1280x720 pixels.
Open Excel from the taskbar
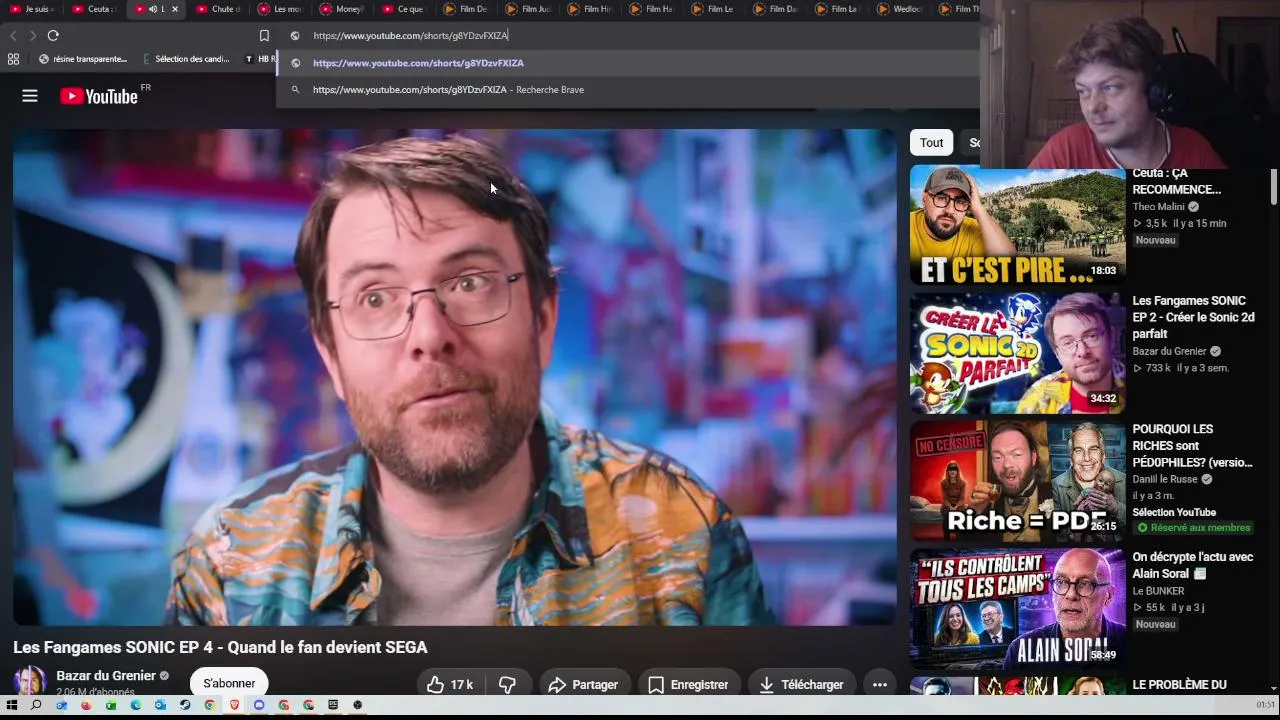tap(111, 705)
